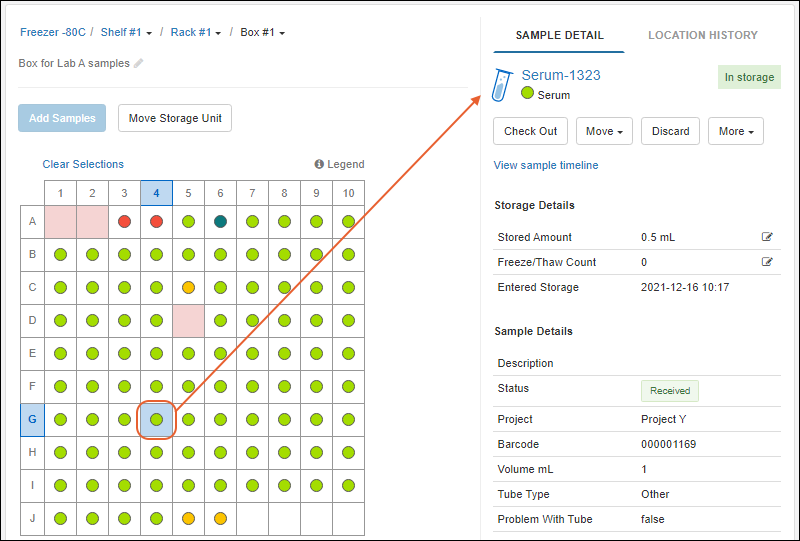Open the View sample timeline link
The height and width of the screenshot is (541, 800).
[545, 165]
